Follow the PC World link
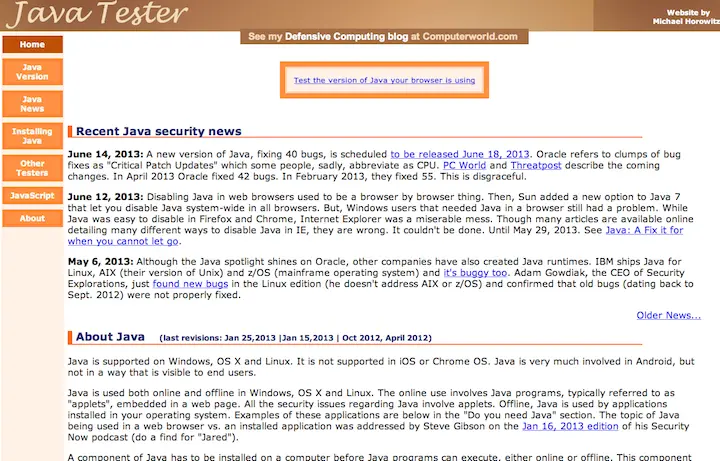 click(464, 165)
